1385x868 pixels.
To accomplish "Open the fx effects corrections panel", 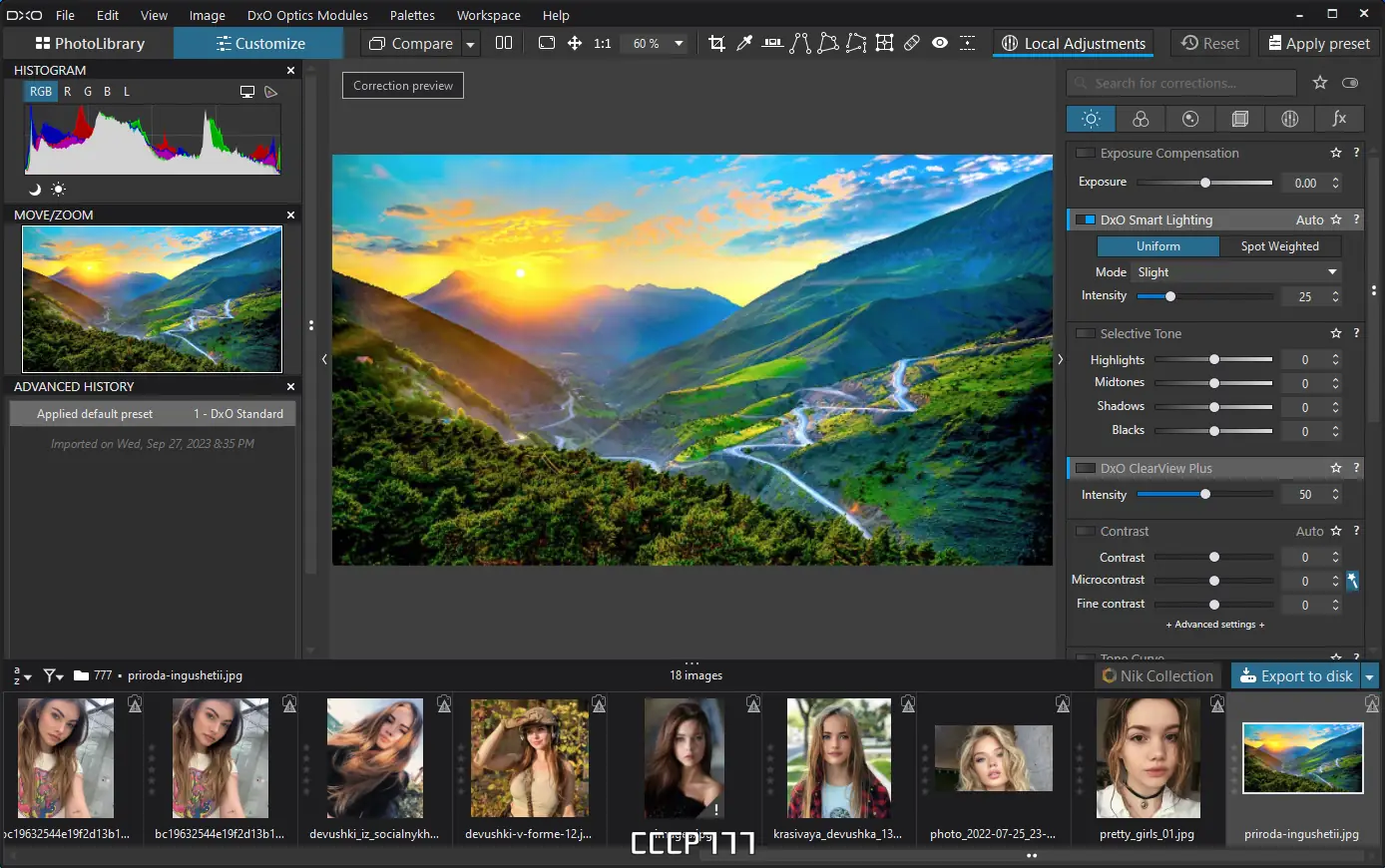I will pyautogui.click(x=1339, y=119).
